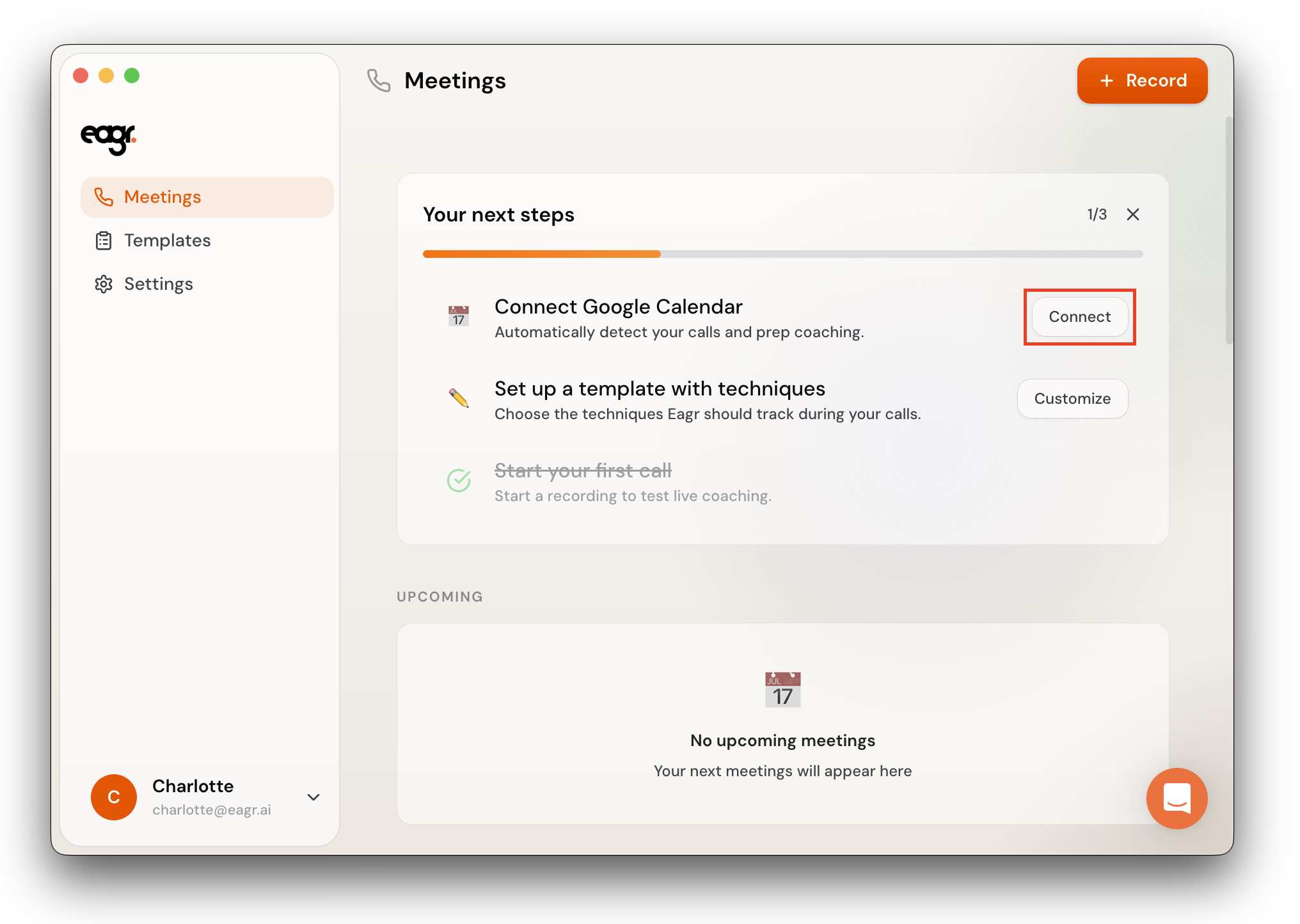
Task: Click the Templates clipboard icon in sidebar
Action: 104,241
